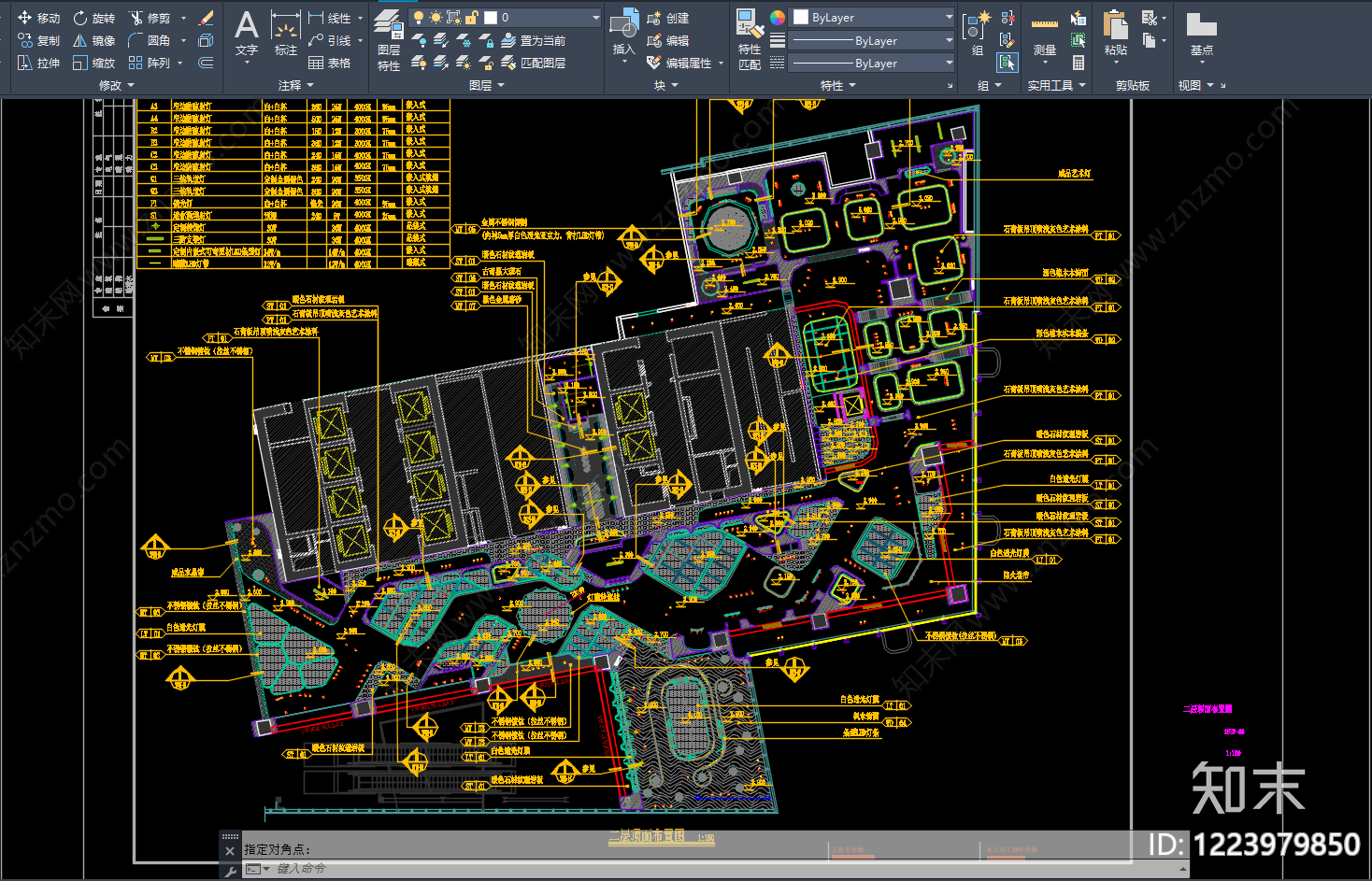Click Match Layer (匹配图层) button
Image resolution: width=1372 pixels, height=881 pixels.
(534, 63)
